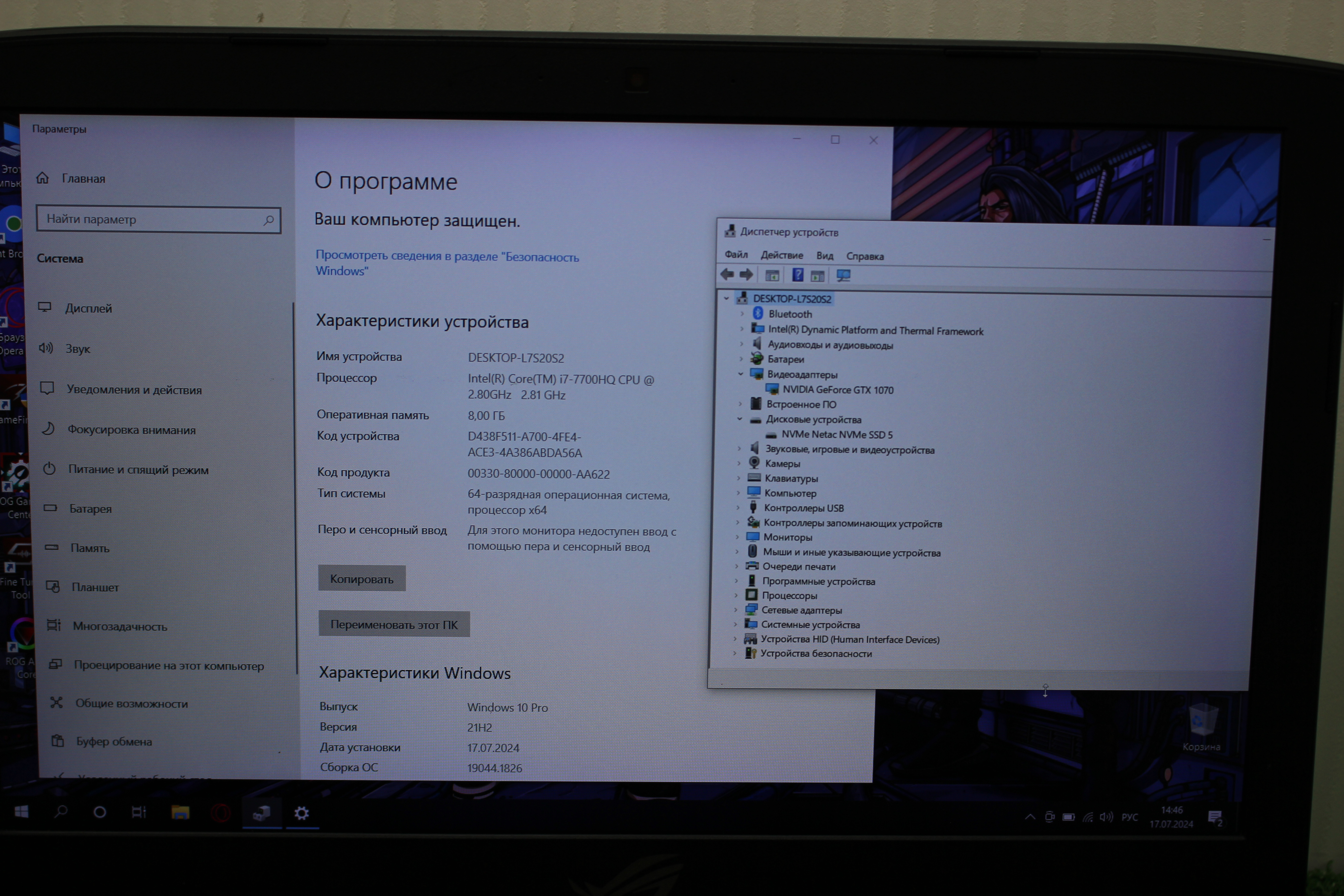The height and width of the screenshot is (896, 1344).
Task: Click the Windows Start button
Action: 21,812
